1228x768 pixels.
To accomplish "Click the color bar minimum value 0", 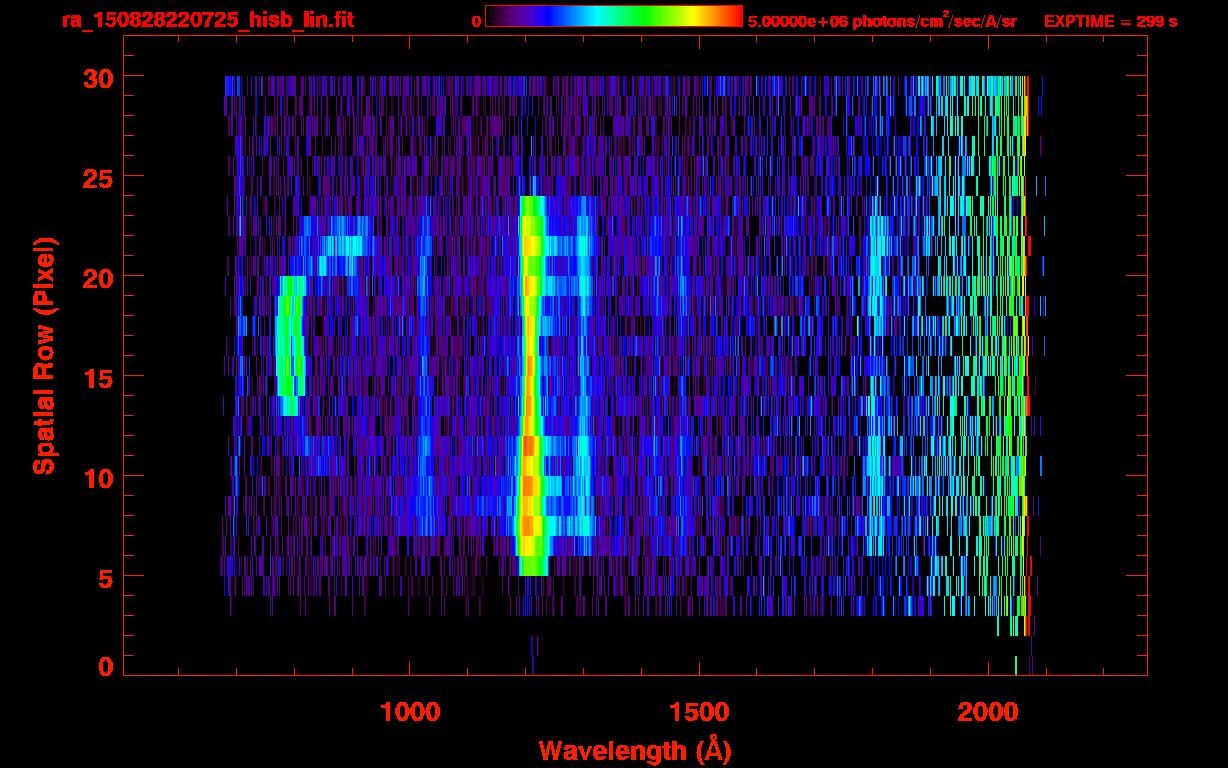I will 476,21.
